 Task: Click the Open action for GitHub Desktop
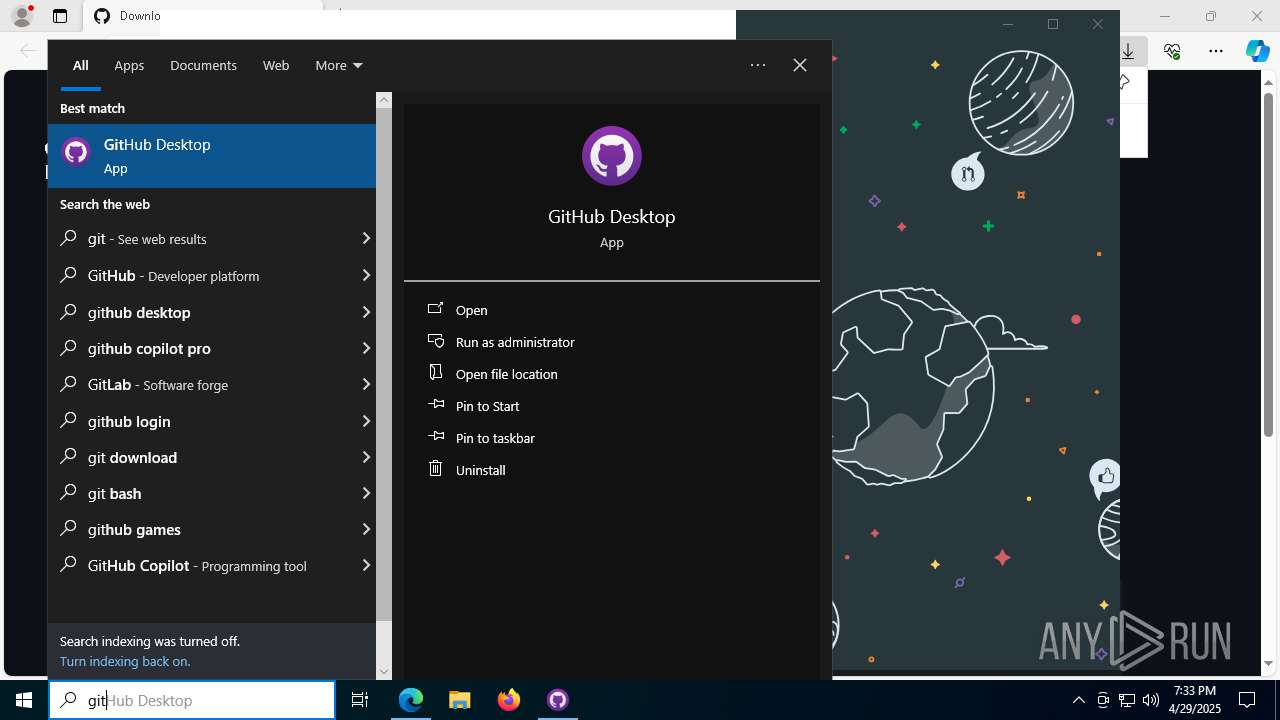tap(471, 310)
